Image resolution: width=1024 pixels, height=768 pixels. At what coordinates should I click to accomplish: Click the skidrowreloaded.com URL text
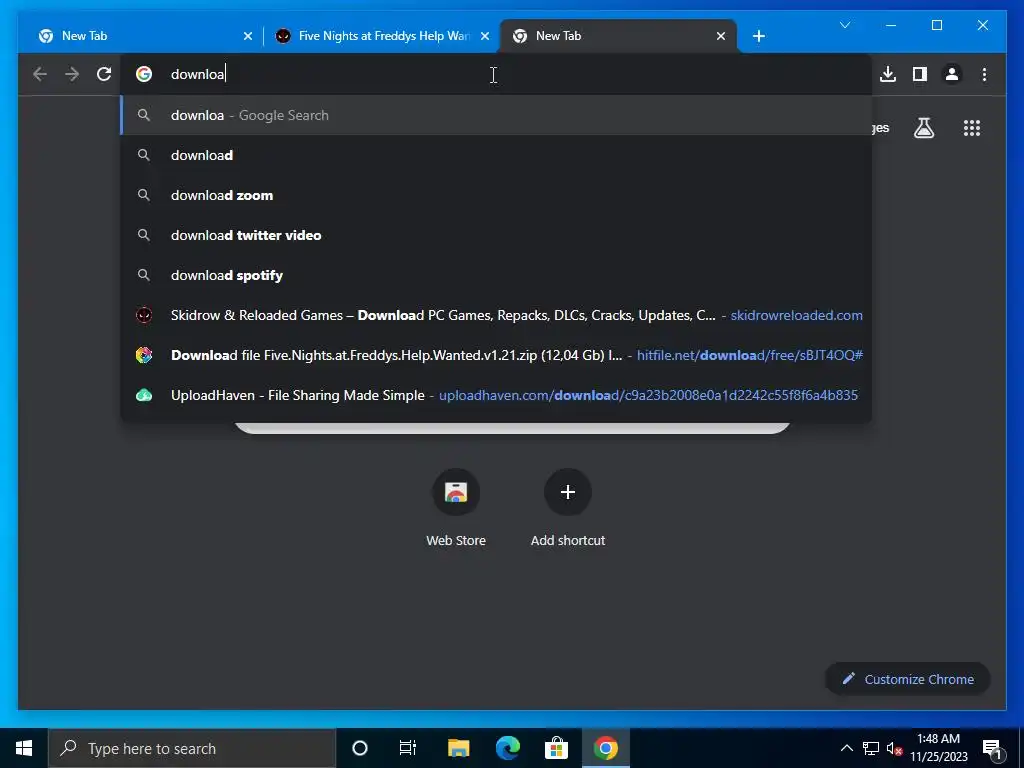coord(796,315)
